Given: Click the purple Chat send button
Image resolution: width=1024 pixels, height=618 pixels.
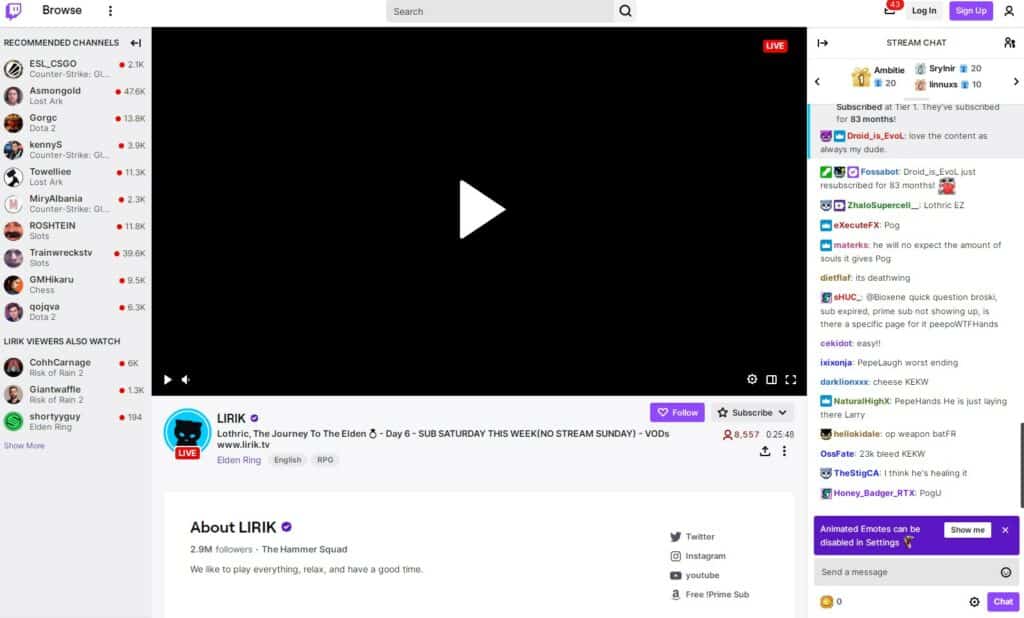Looking at the screenshot, I should click(1003, 602).
